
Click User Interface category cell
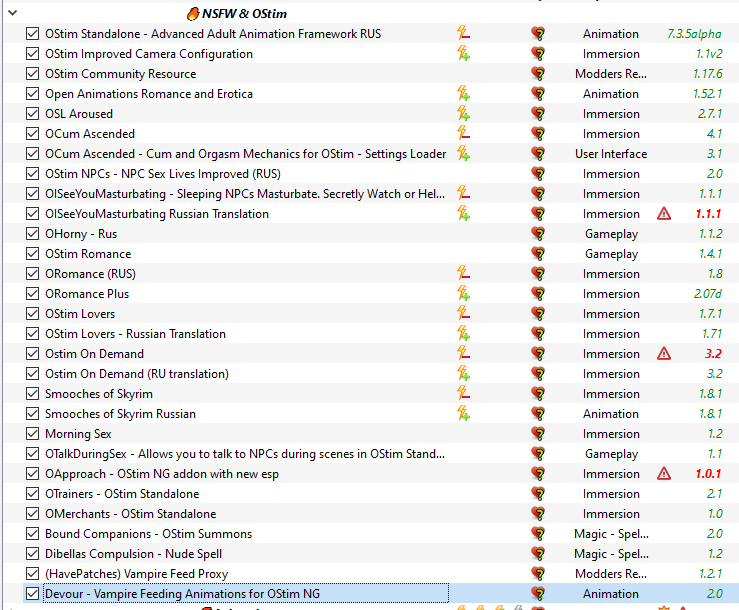tap(611, 154)
